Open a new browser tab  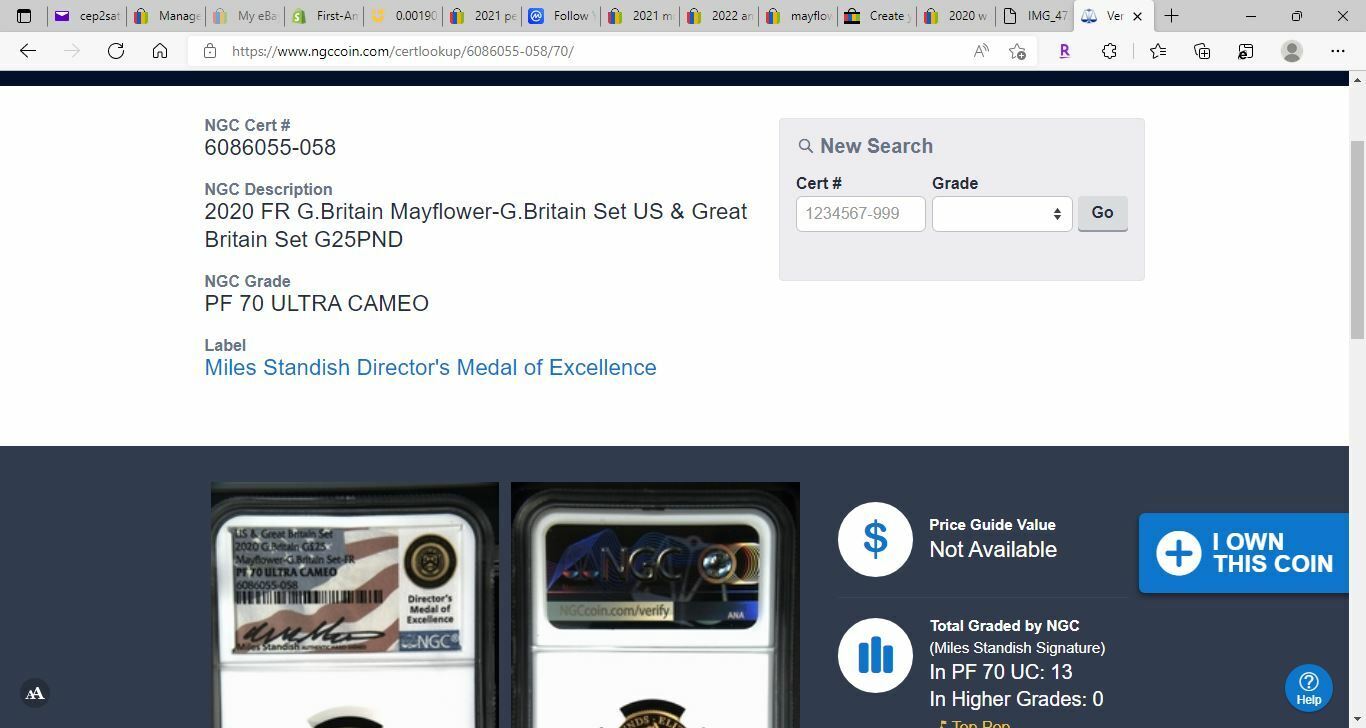(x=1171, y=16)
